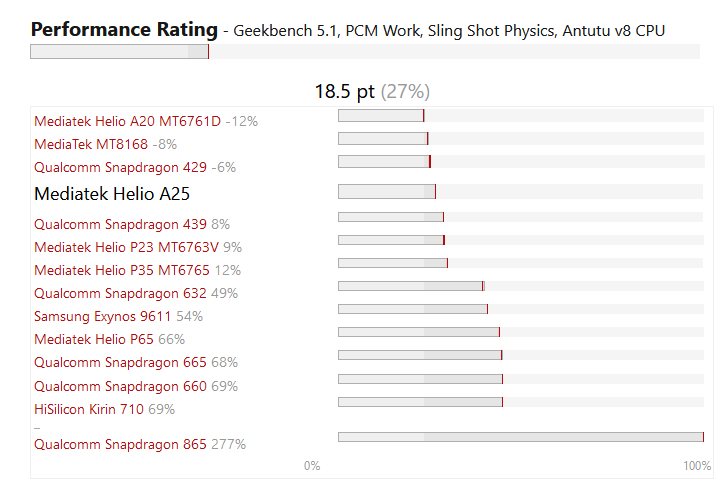The width and height of the screenshot is (719, 488).
Task: Click the Mediatek Helio P65 link
Action: [x=94, y=339]
